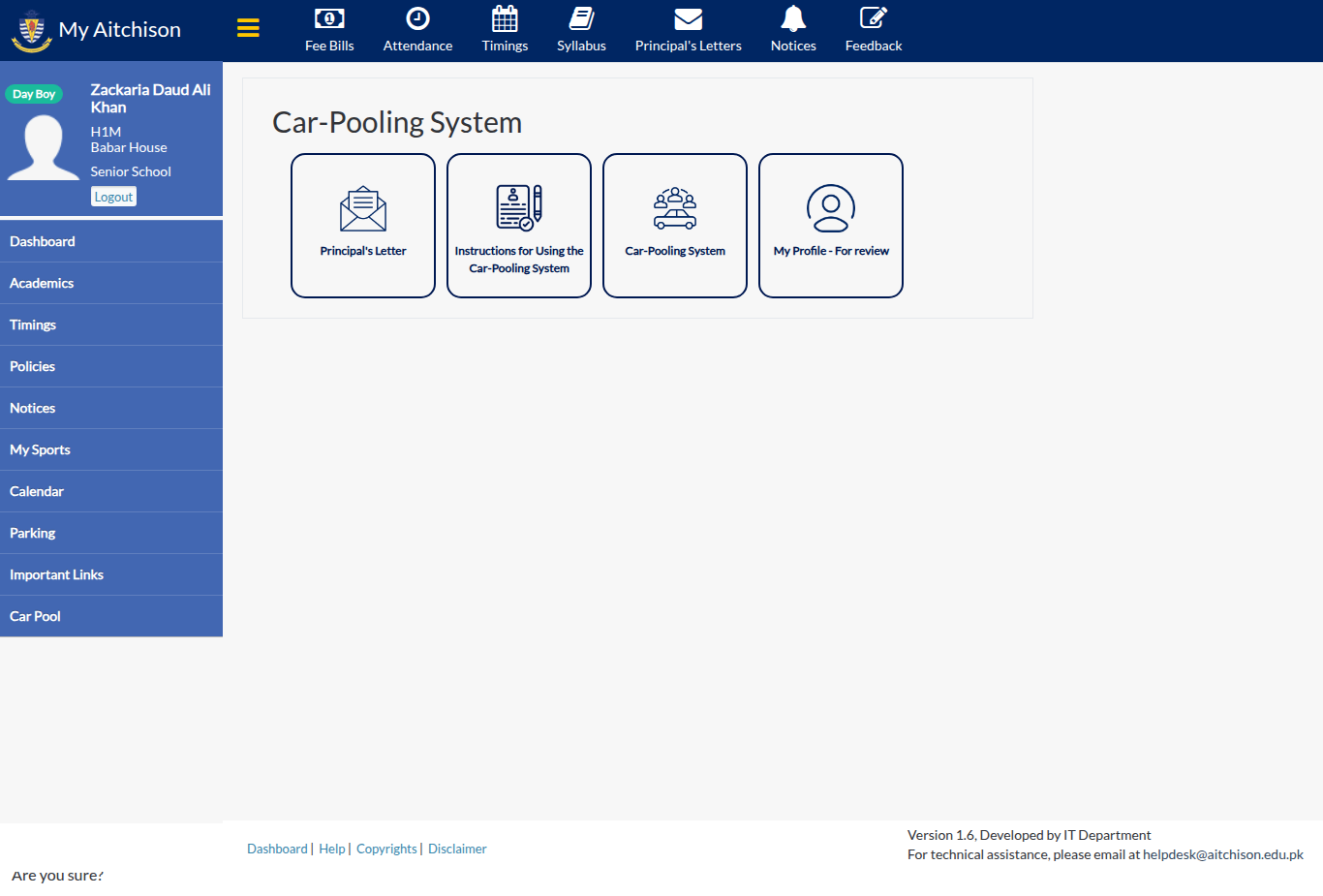The height and width of the screenshot is (896, 1323).
Task: Open Academics in the sidebar
Action: (111, 283)
